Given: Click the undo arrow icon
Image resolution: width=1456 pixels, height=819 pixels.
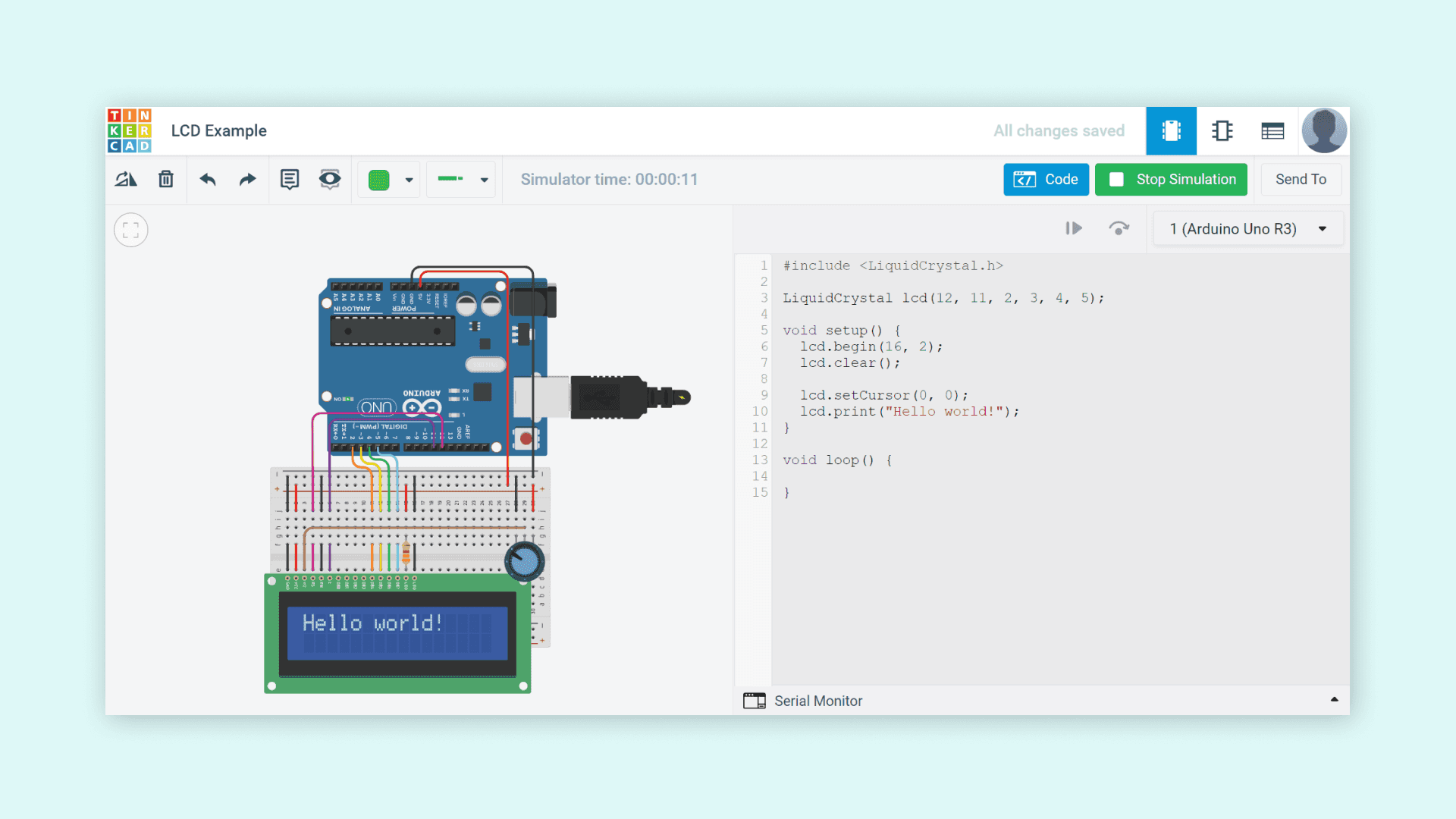Looking at the screenshot, I should click(x=208, y=180).
